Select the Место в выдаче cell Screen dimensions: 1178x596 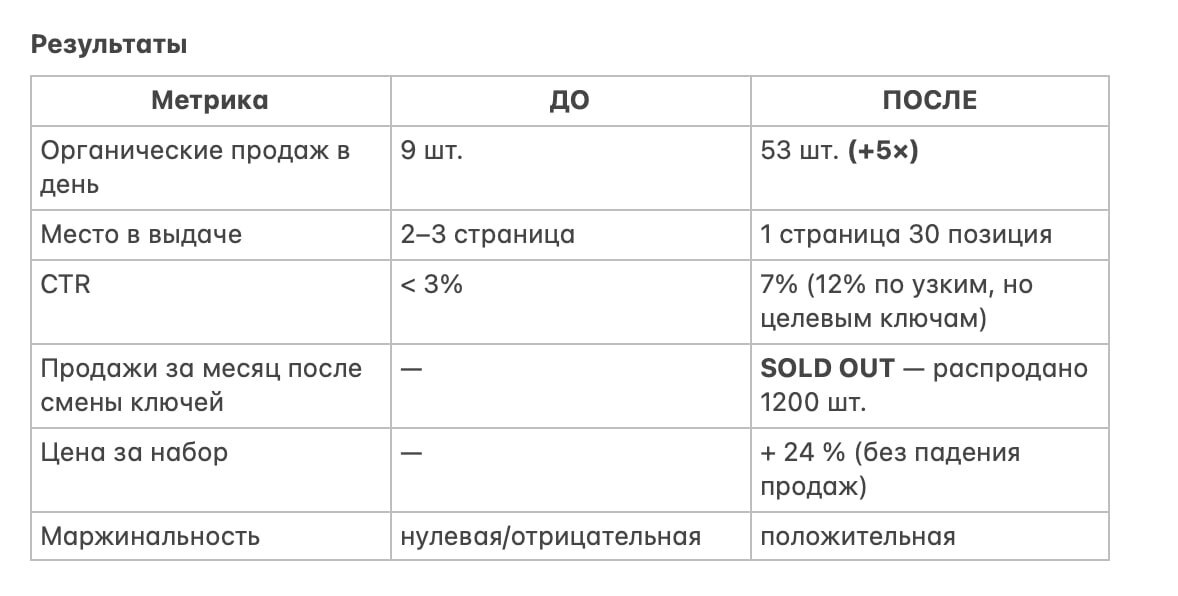pyautogui.click(x=141, y=235)
